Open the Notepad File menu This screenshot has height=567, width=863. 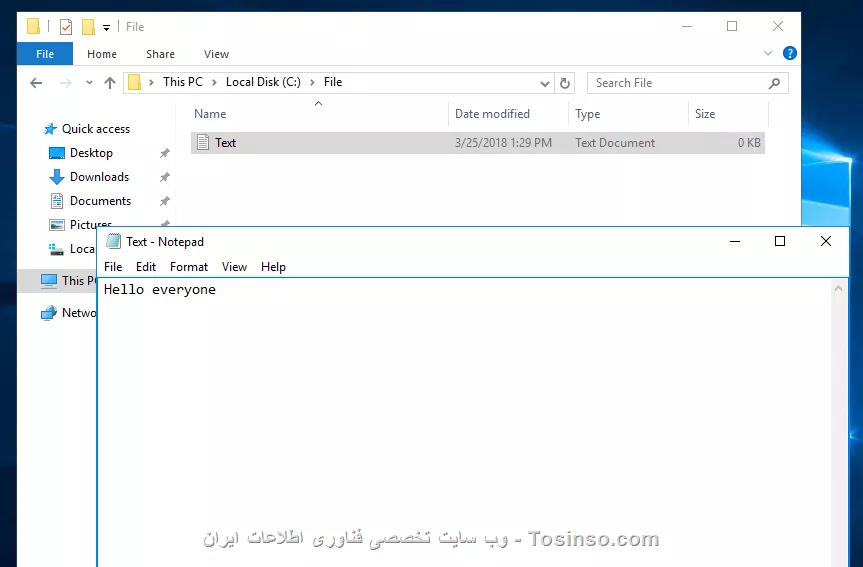tap(113, 267)
